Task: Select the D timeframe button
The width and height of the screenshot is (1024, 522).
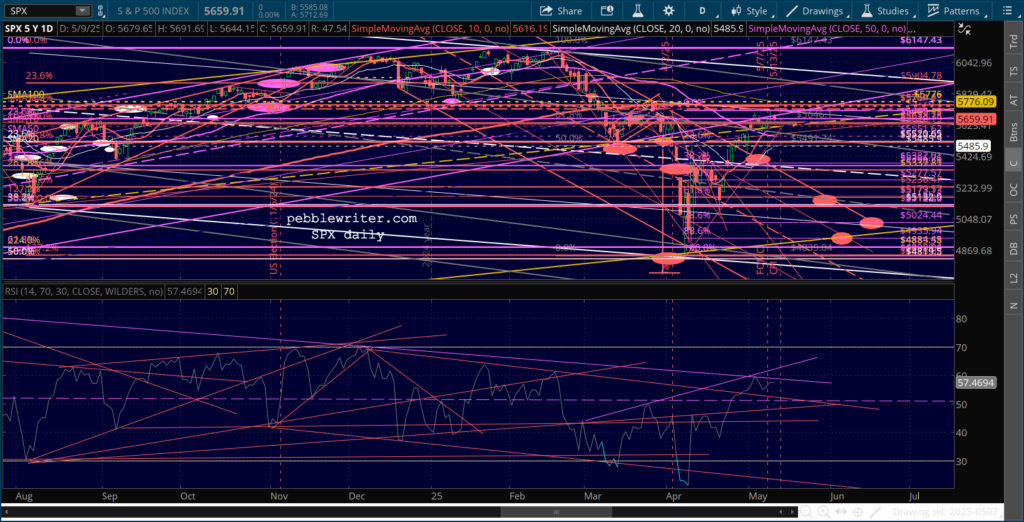Action: pos(701,11)
